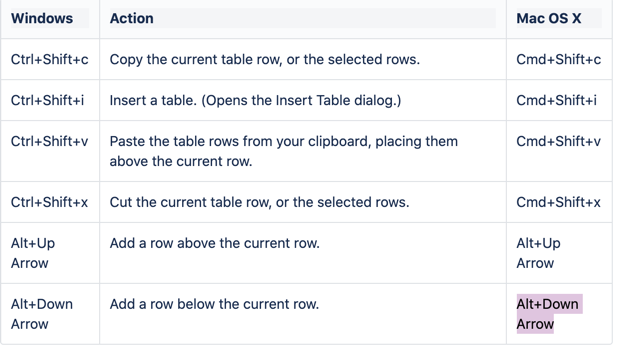Screen dimensions: 618x361
Task: Click the Ctrl+Shift+v shortcut cell
Action: tap(50, 151)
